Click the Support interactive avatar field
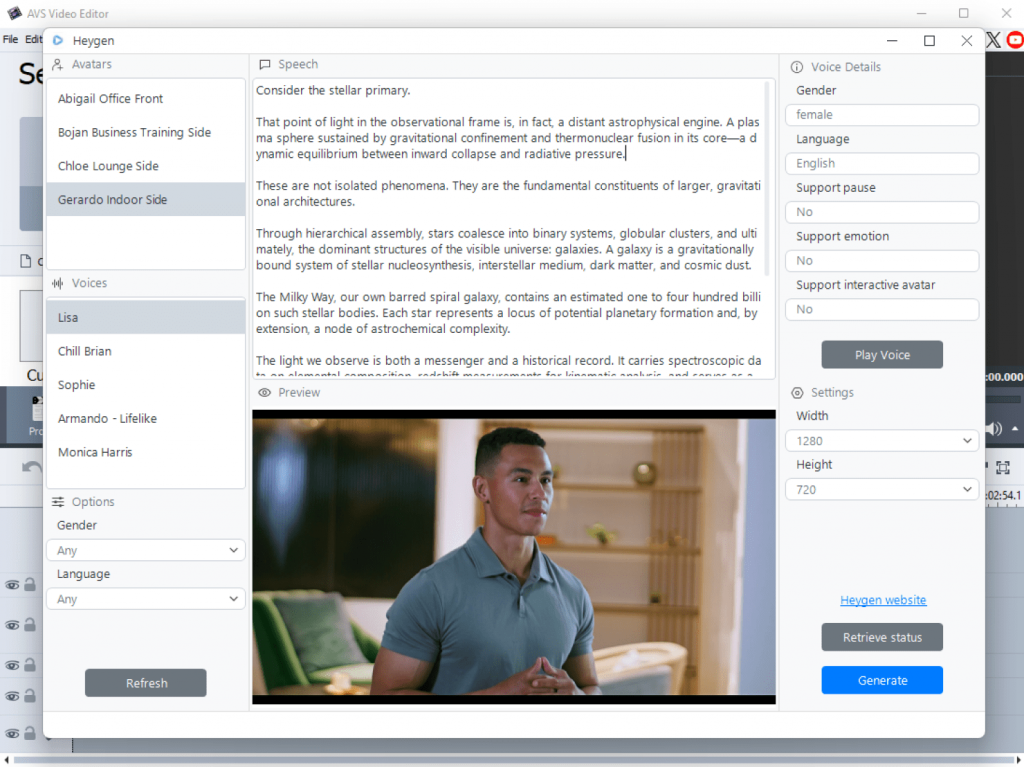The image size is (1024, 767). point(882,309)
